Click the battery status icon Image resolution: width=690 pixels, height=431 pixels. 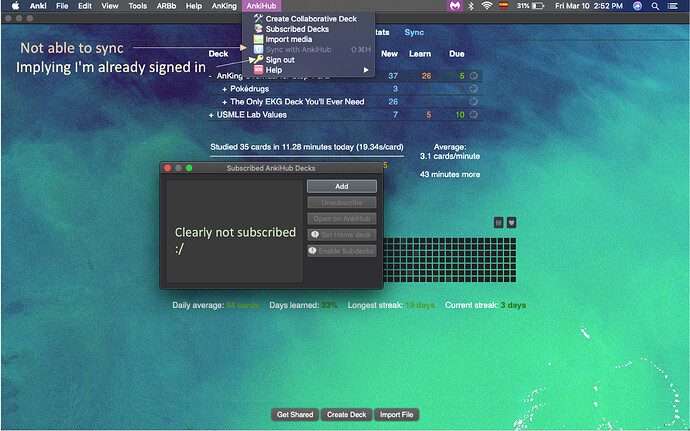[538, 6]
